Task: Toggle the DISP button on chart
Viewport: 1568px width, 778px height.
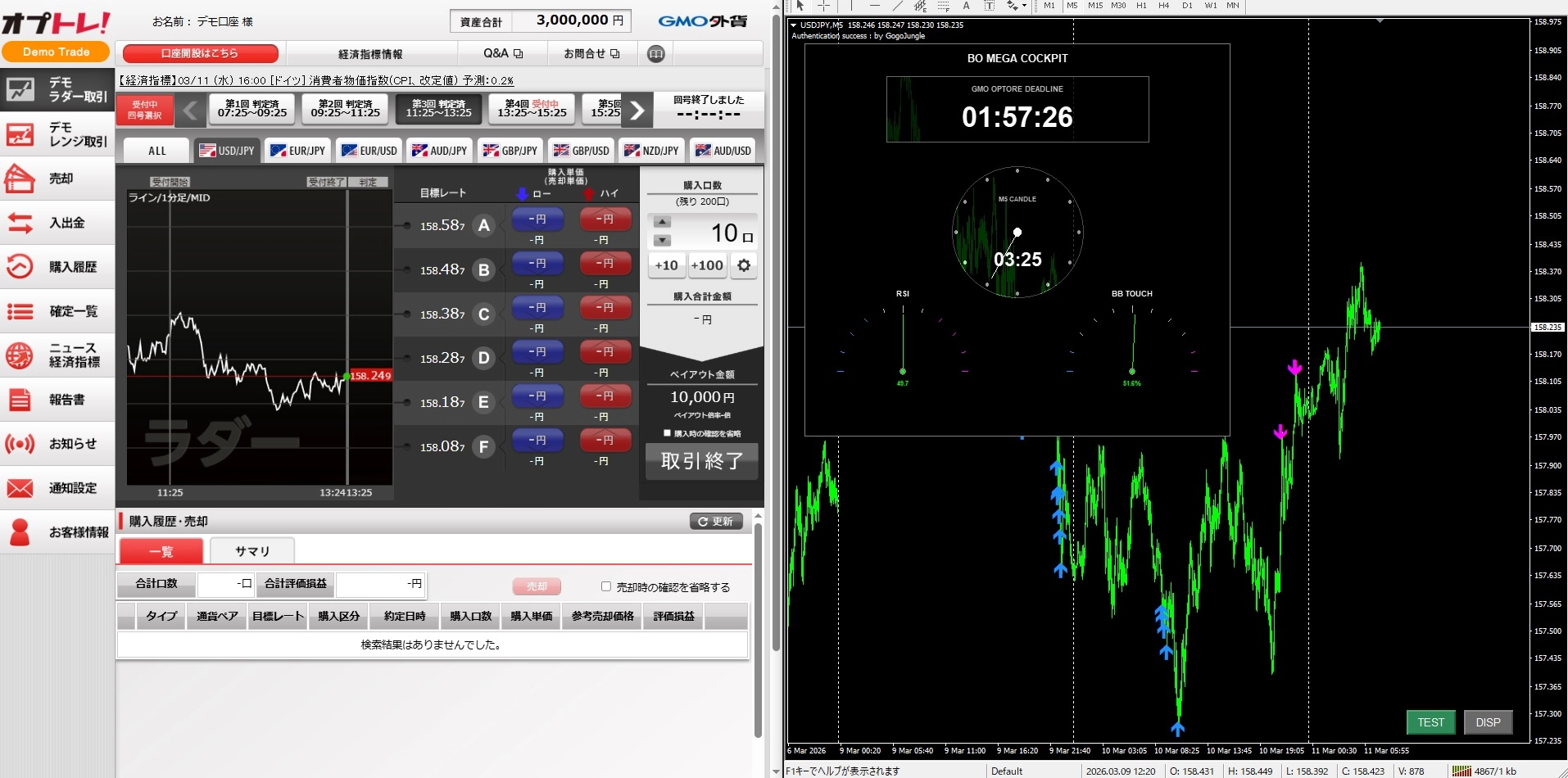Action: point(1487,722)
